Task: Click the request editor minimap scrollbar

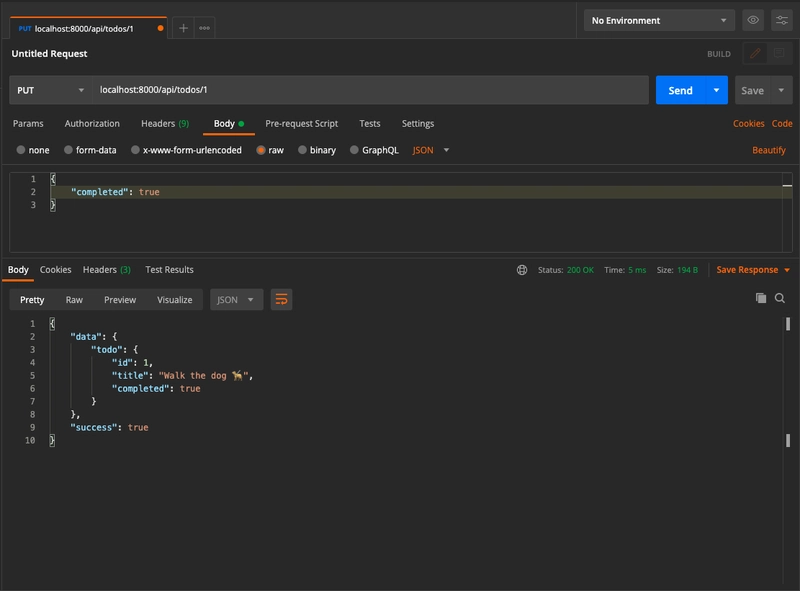Action: point(787,211)
